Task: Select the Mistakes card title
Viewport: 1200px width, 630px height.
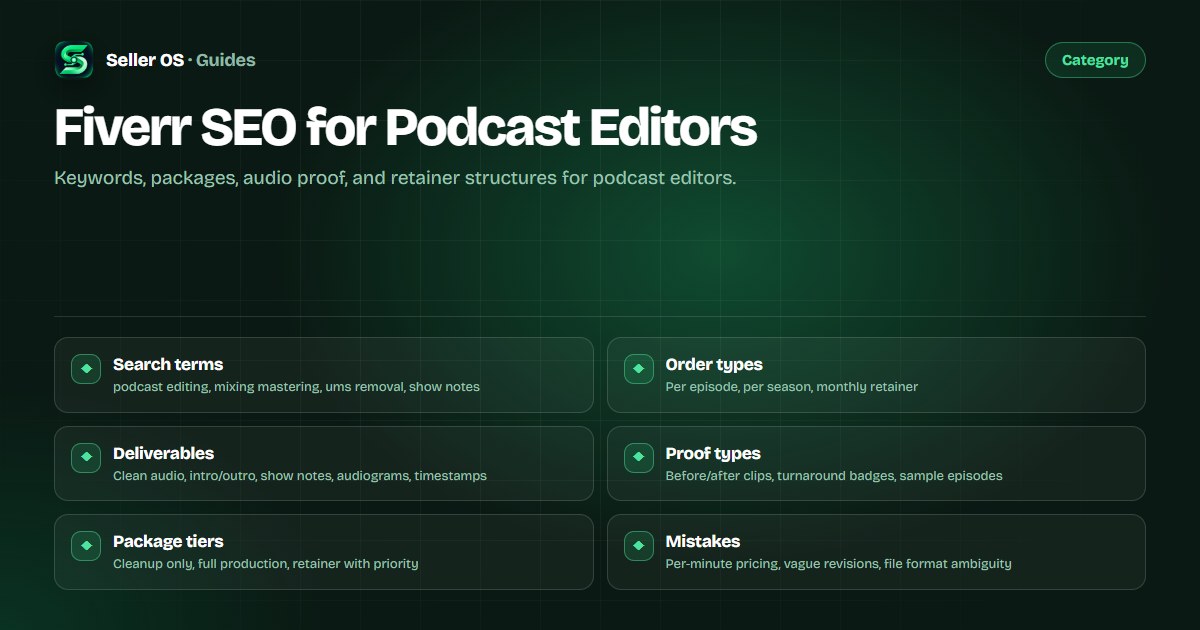Action: point(703,541)
